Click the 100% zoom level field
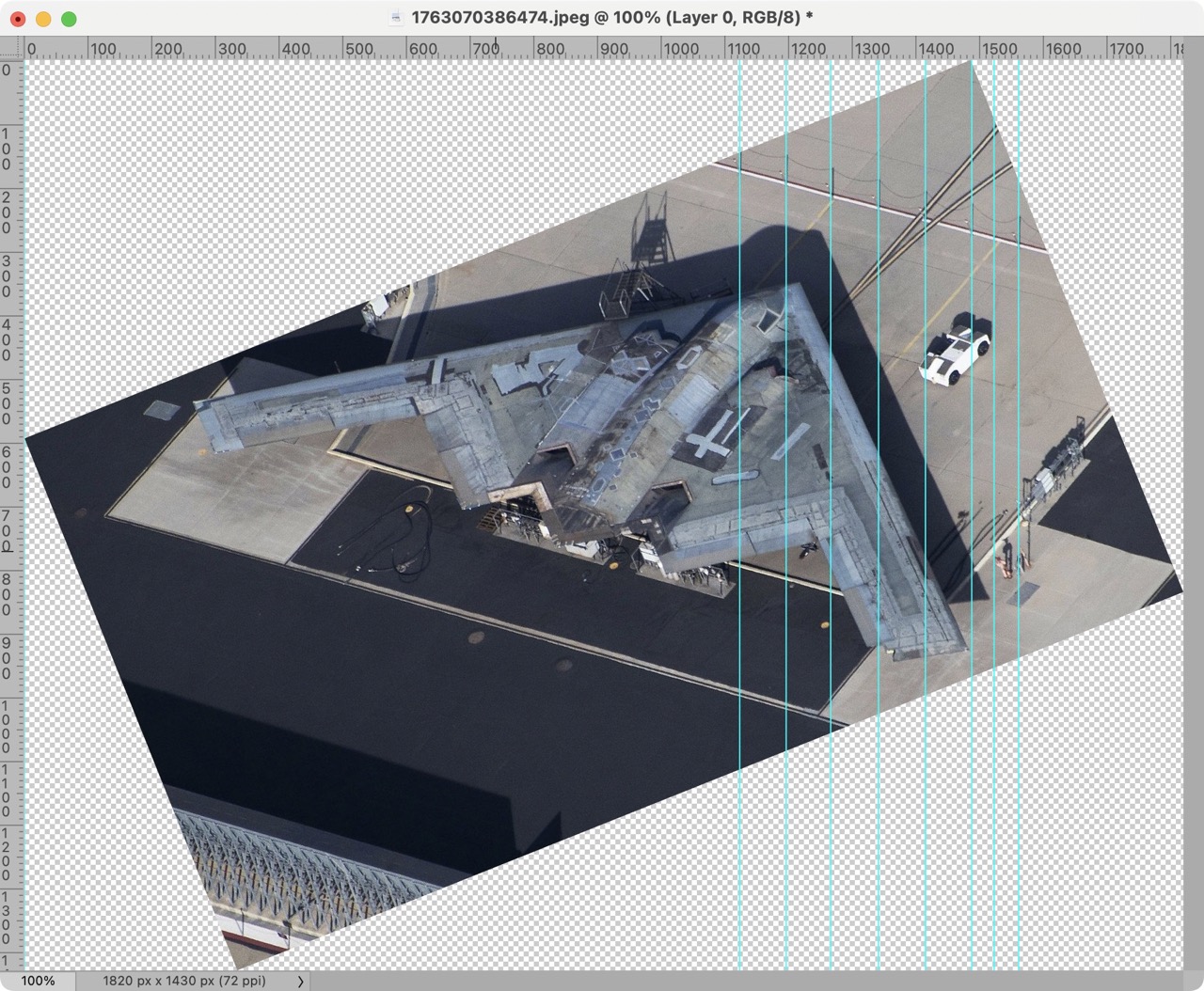1204x991 pixels. 38,981
